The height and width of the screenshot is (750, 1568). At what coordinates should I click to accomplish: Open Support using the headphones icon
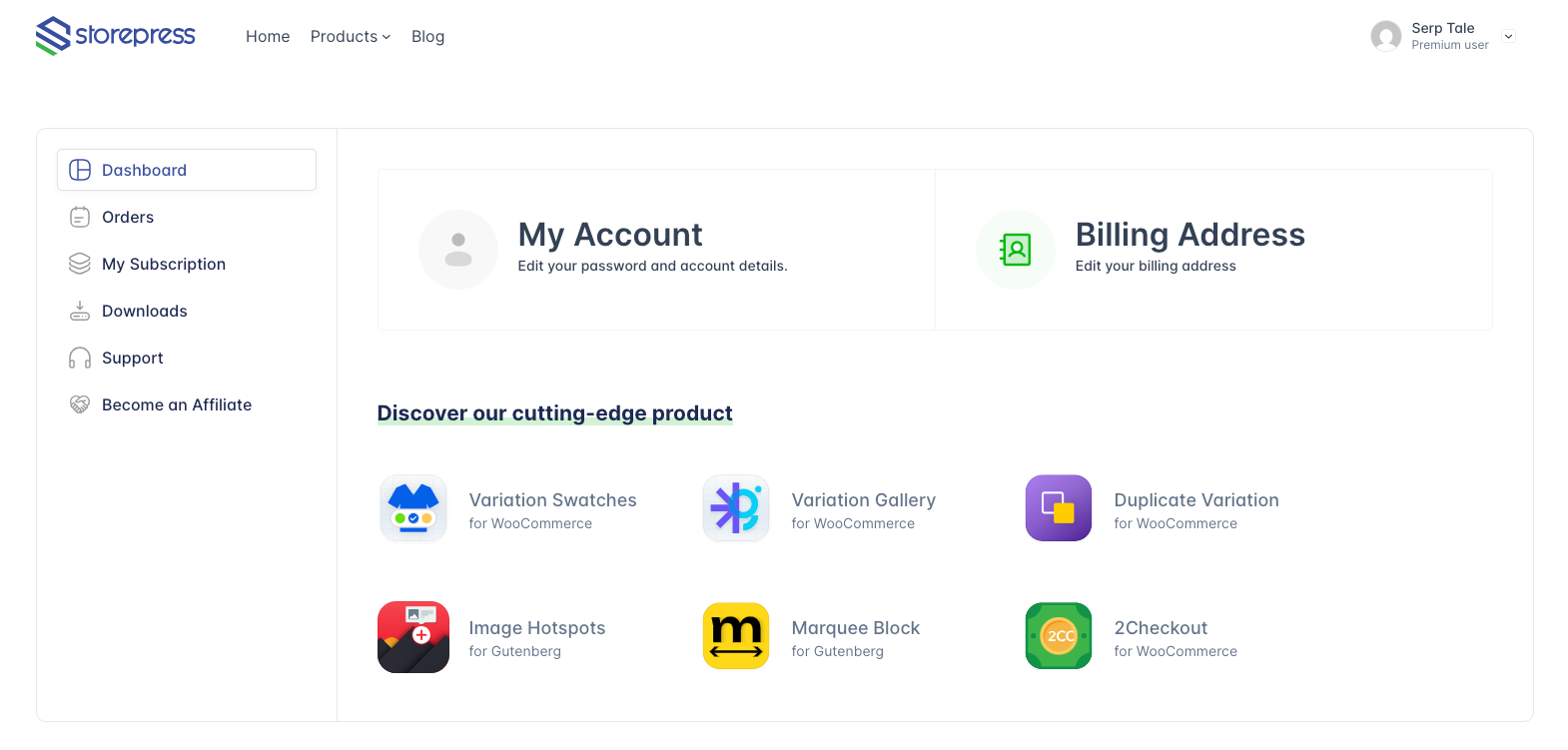pyautogui.click(x=79, y=358)
